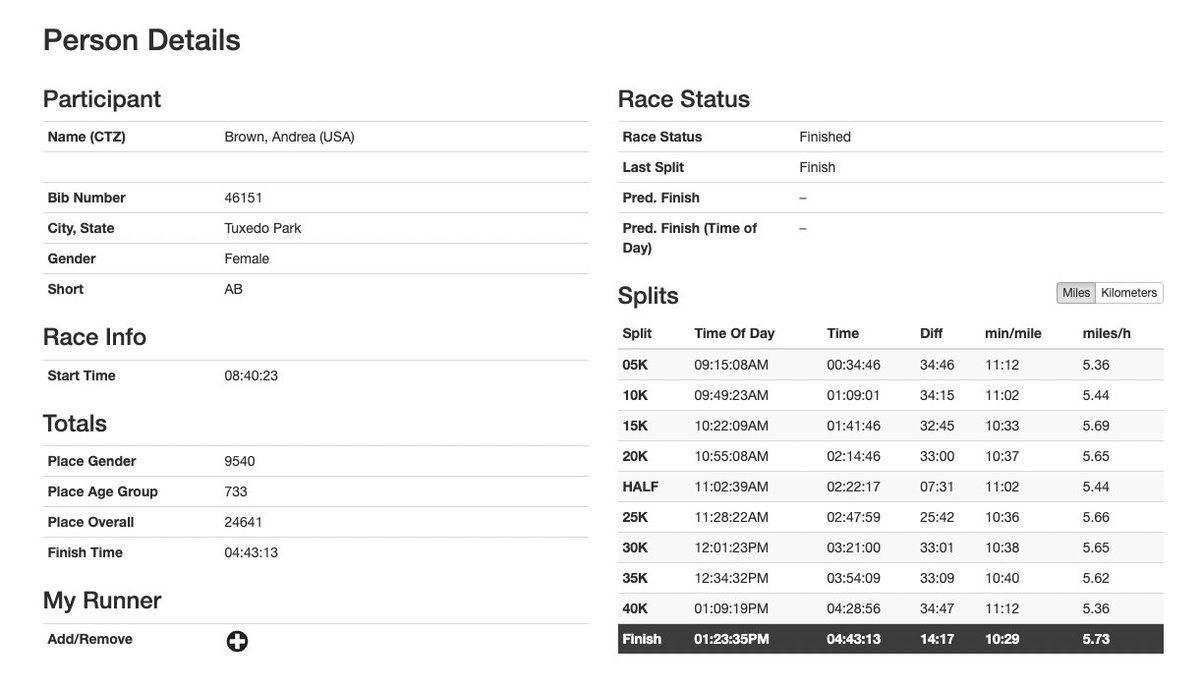The width and height of the screenshot is (1200, 690).
Task: Click the runner name Brown, Andrea
Action: coord(290,136)
